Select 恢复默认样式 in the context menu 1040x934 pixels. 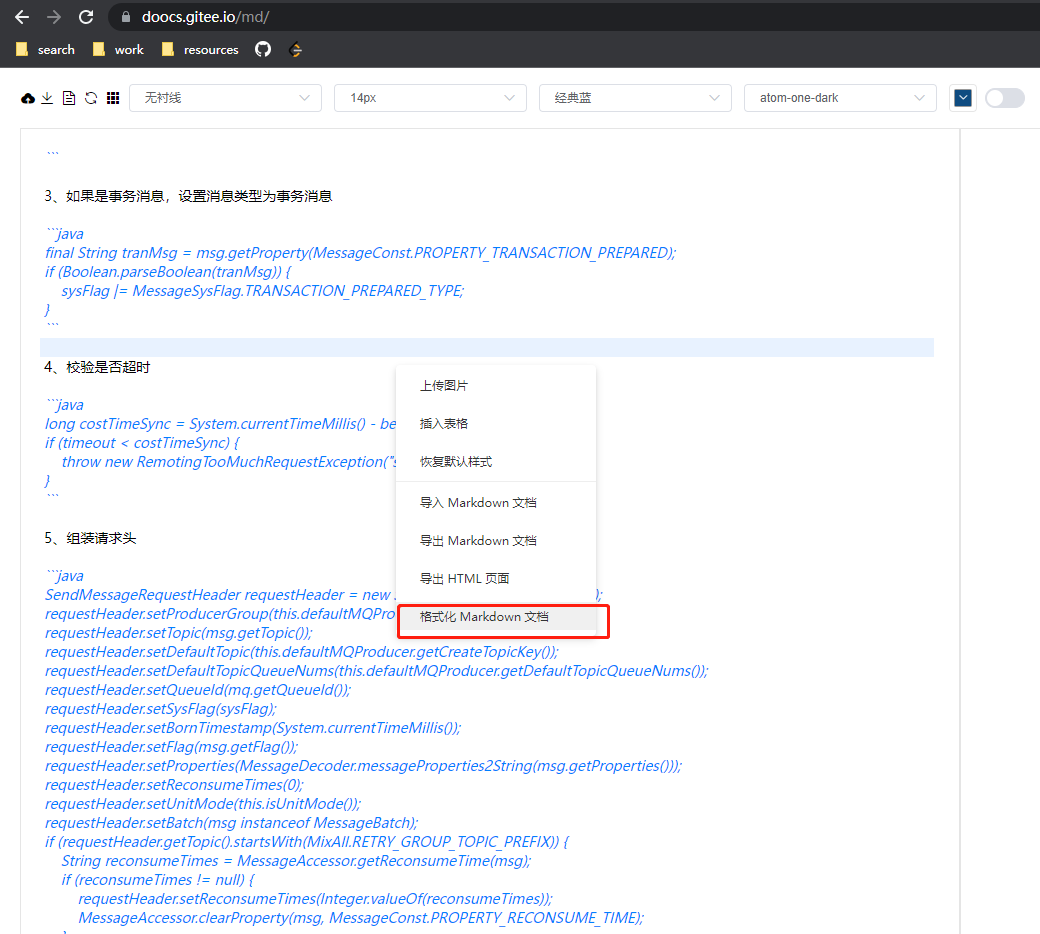(496, 462)
